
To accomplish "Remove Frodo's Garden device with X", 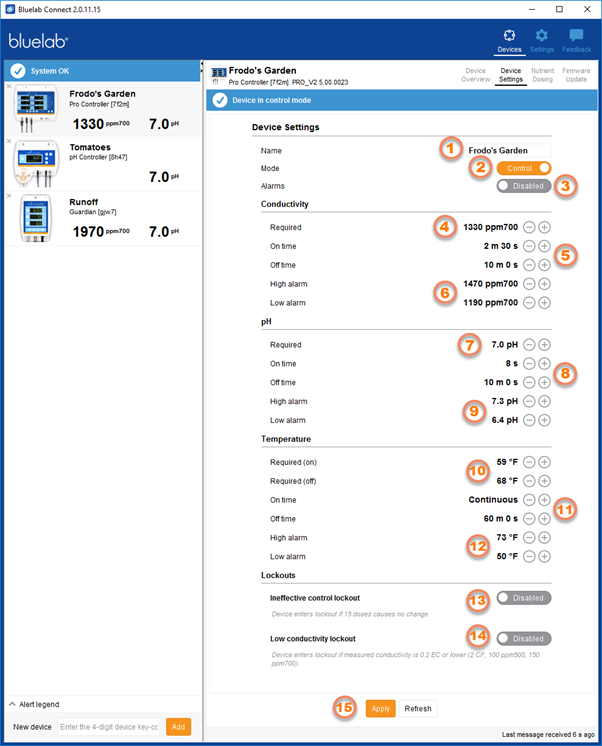I will pyautogui.click(x=9, y=86).
